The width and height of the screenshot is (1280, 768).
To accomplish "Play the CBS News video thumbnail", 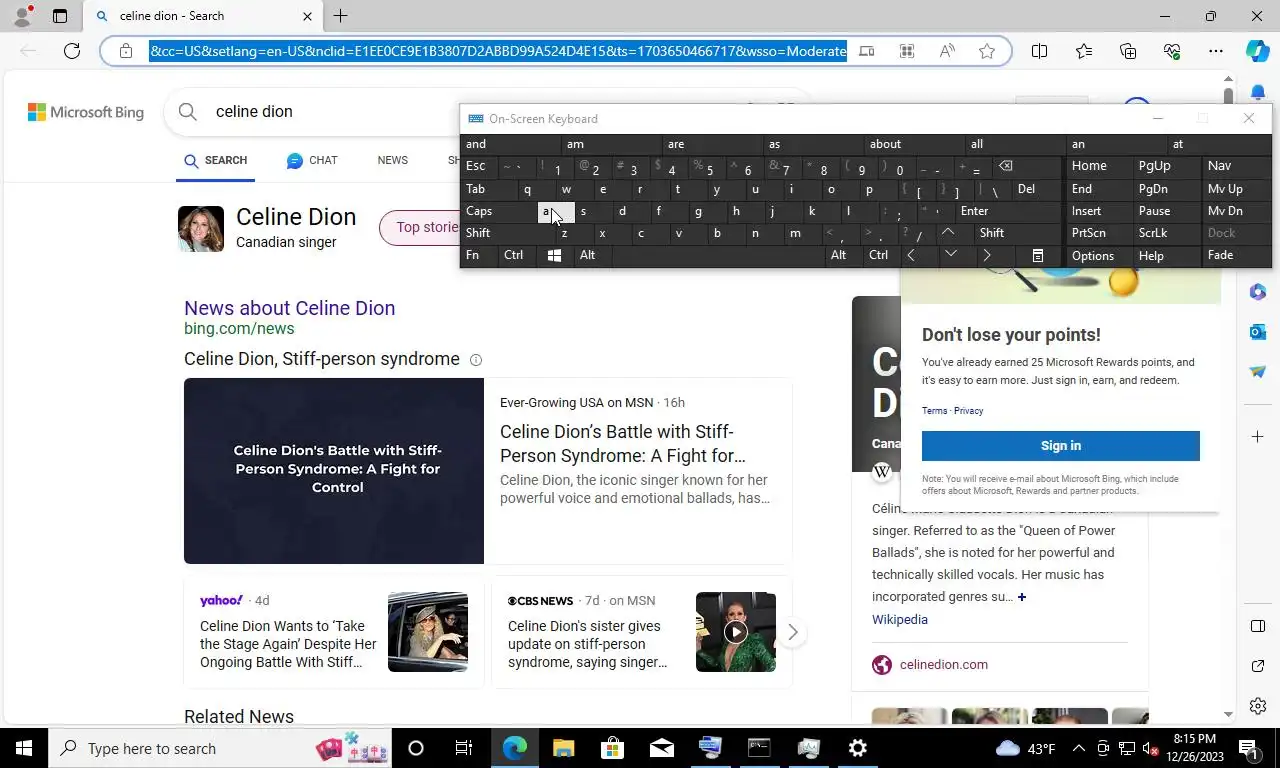I will (x=736, y=632).
